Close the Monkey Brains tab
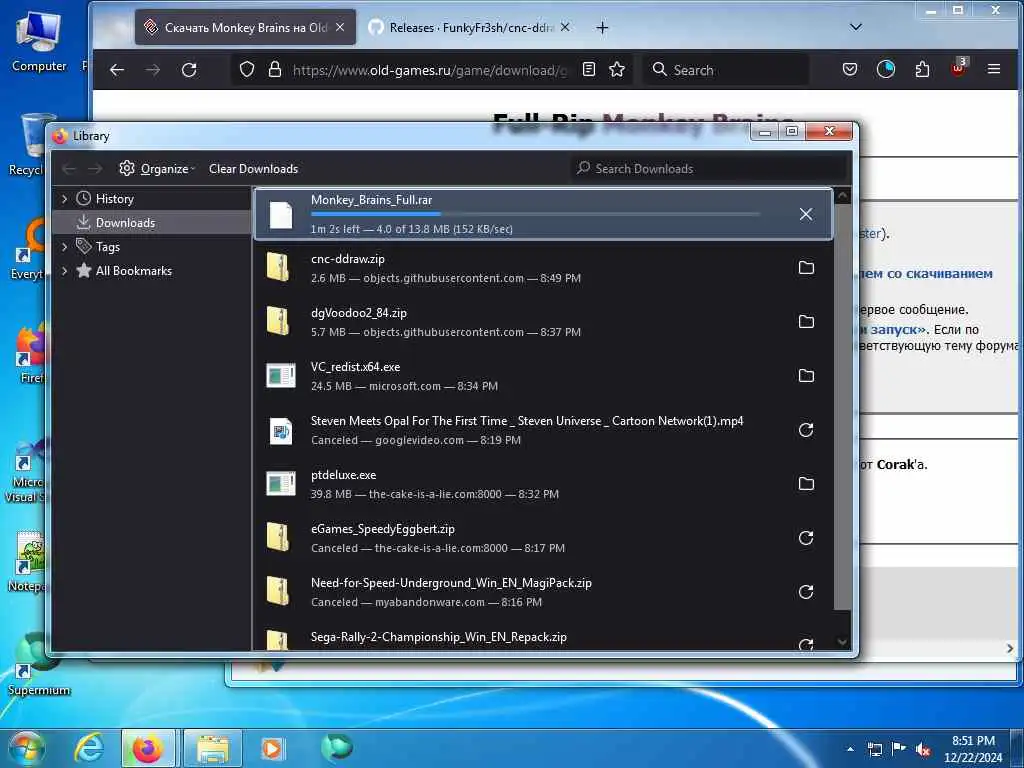The height and width of the screenshot is (768, 1024). 340,27
